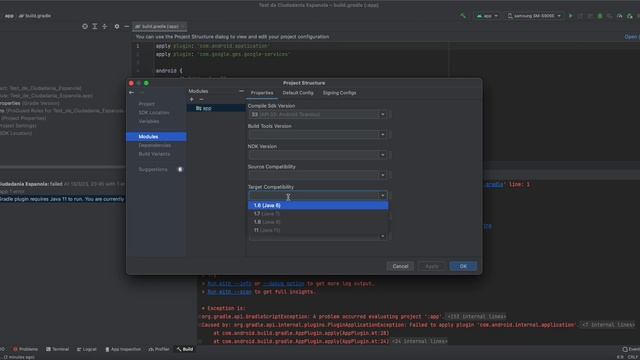The image size is (640, 360).
Task: Select Modules in dialog sidebar
Action: point(156,137)
